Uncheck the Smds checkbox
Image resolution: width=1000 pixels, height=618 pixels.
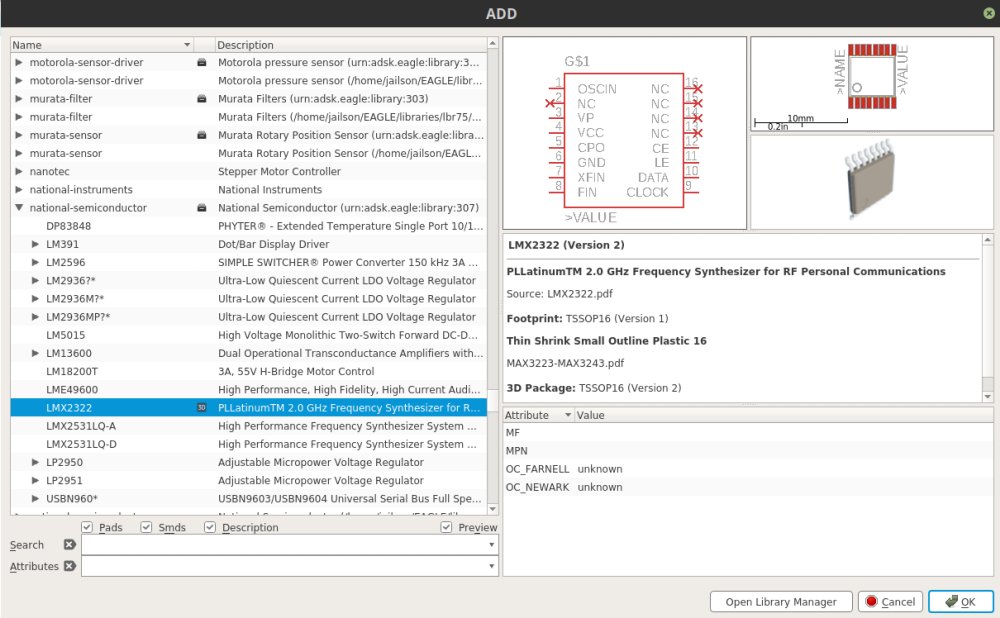coord(147,528)
